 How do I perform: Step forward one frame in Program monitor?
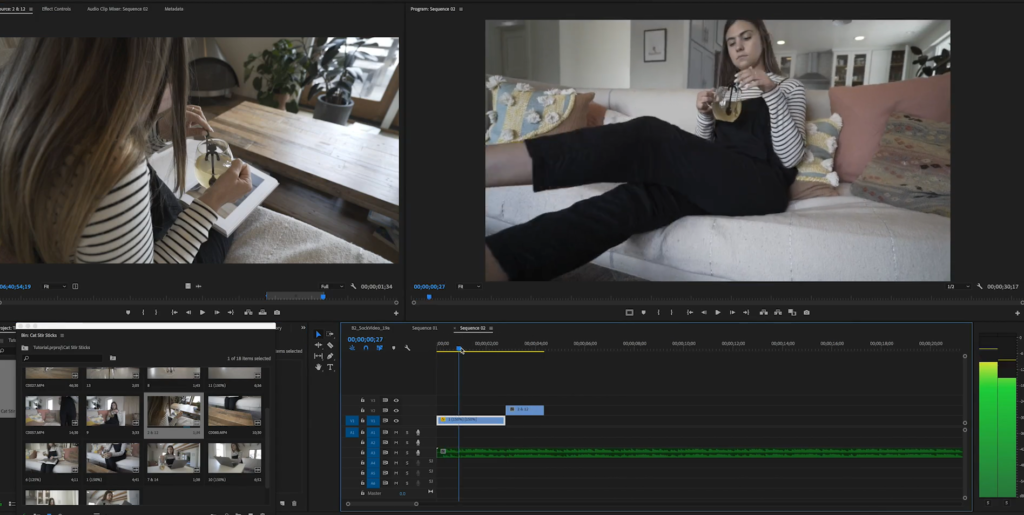[x=731, y=313]
